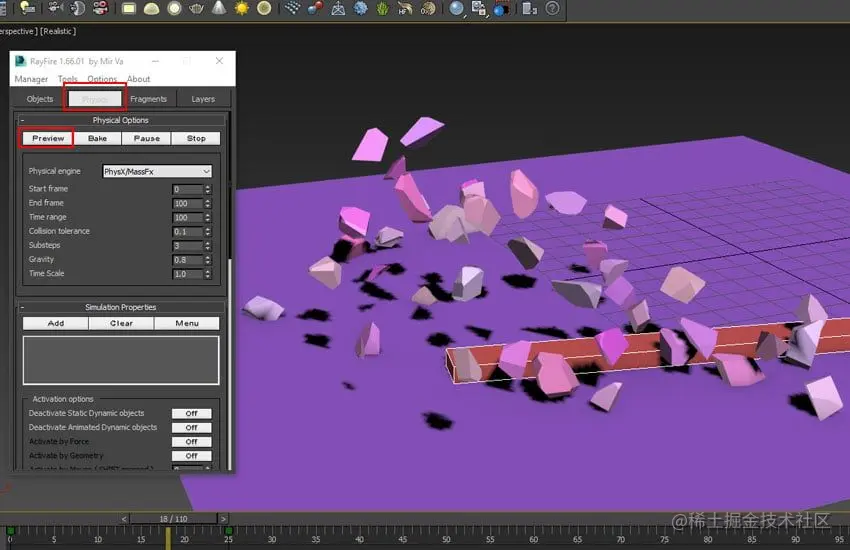Click the empty Simulation Properties list box
The height and width of the screenshot is (550, 850).
121,360
